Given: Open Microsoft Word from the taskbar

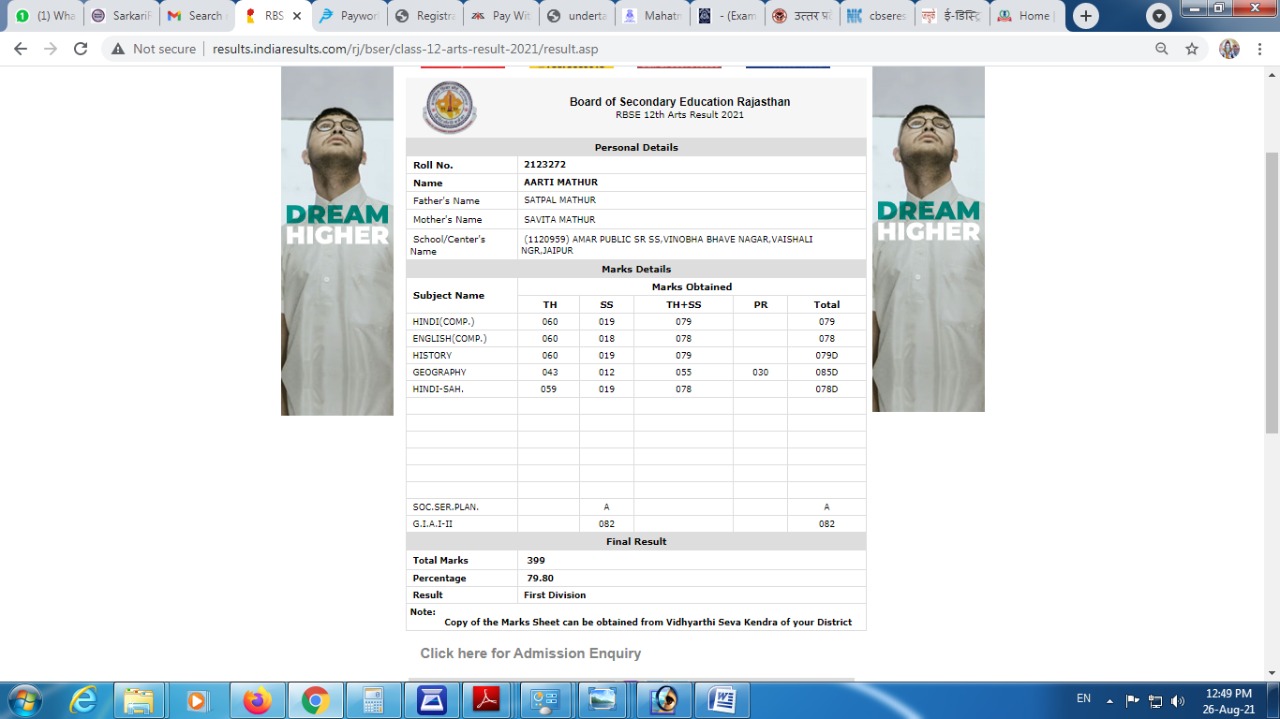Looking at the screenshot, I should coord(721,700).
